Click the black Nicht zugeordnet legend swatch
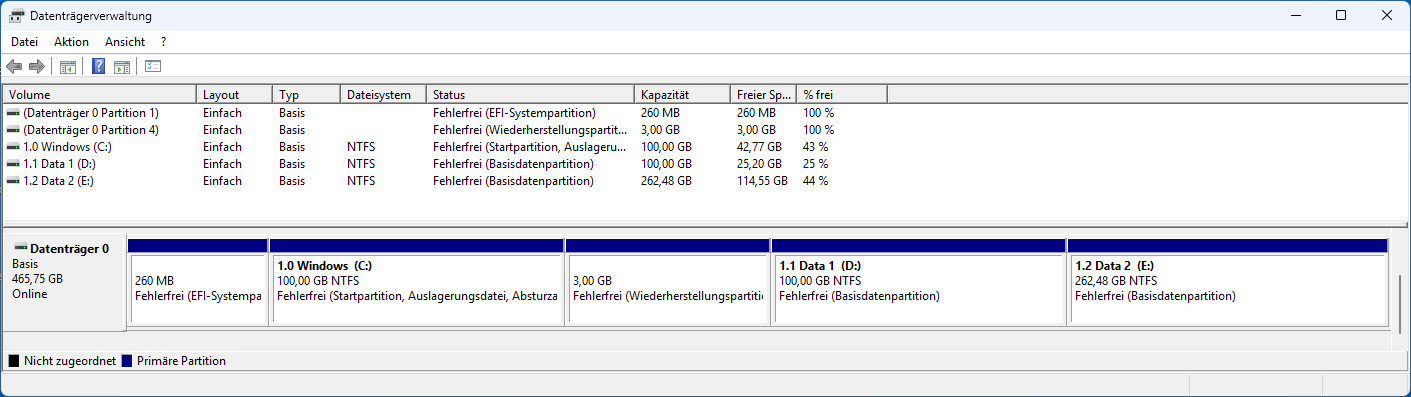The width and height of the screenshot is (1411, 397). click(x=14, y=361)
